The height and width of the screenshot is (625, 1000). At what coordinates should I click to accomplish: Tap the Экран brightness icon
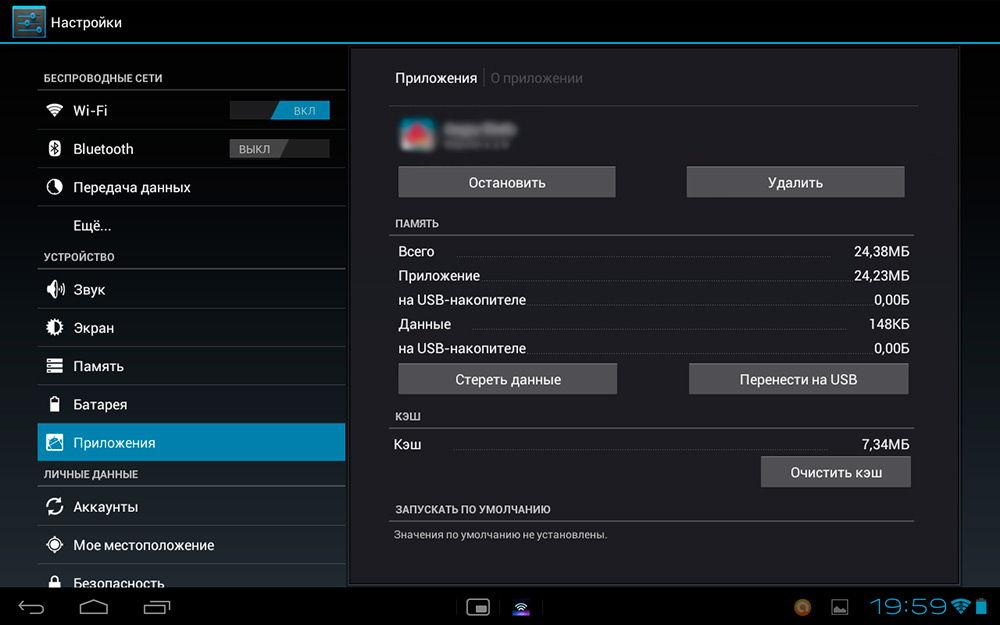[55, 328]
